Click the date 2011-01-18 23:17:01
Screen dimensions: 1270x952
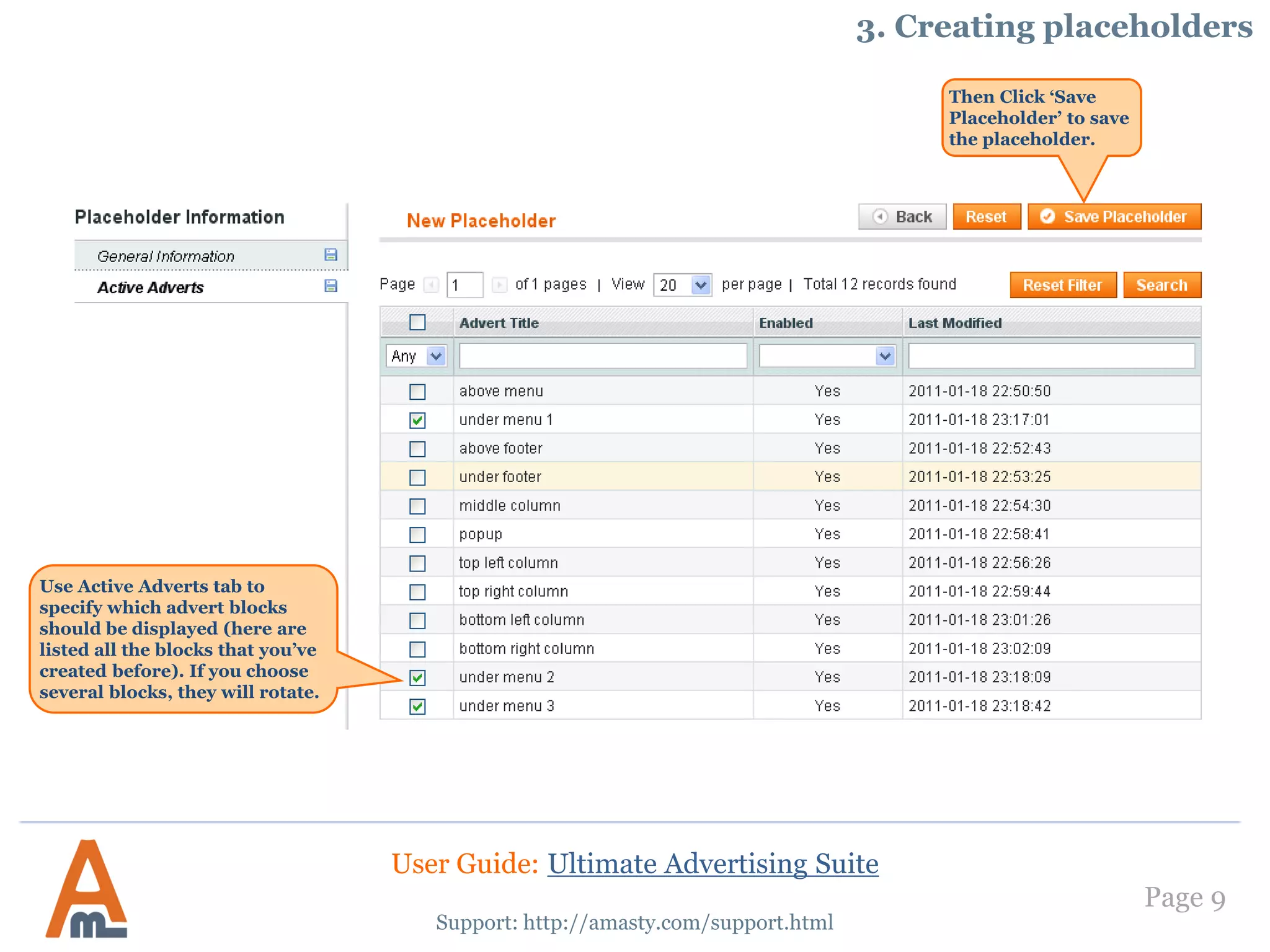979,420
